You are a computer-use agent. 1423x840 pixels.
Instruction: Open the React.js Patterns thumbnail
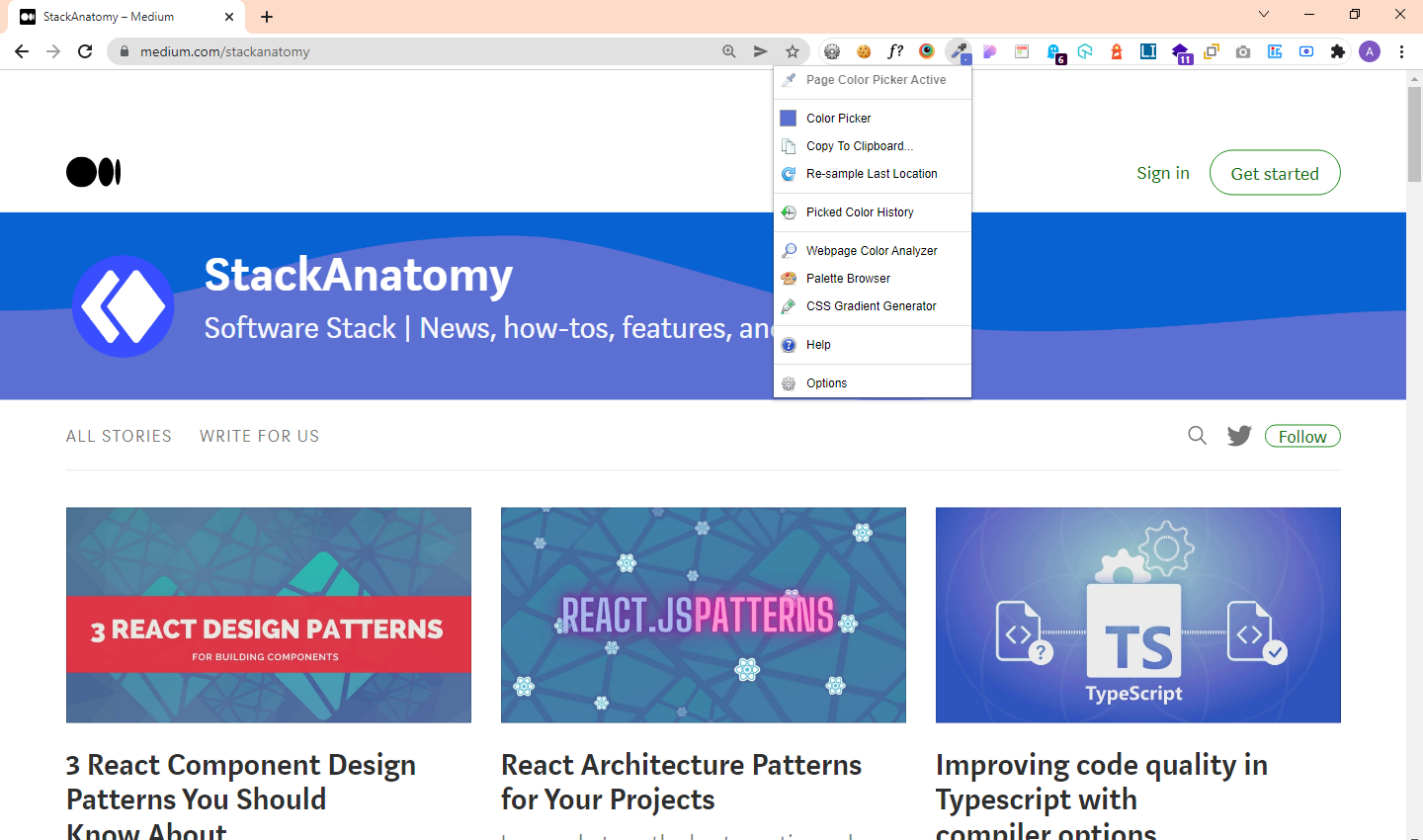click(704, 615)
